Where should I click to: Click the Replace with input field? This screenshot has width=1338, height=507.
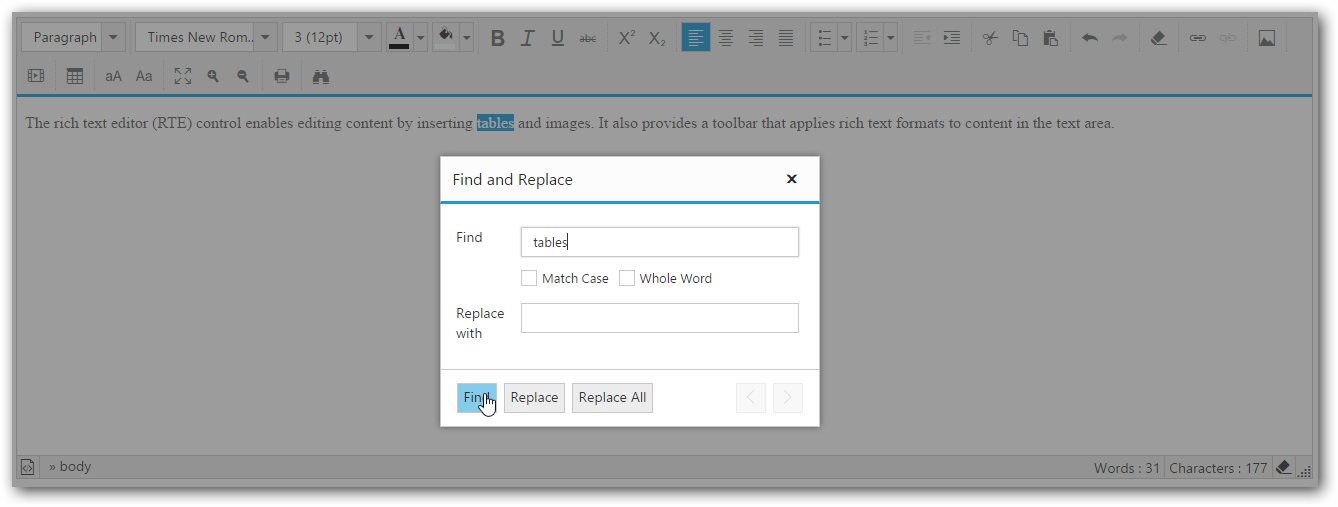coord(660,318)
